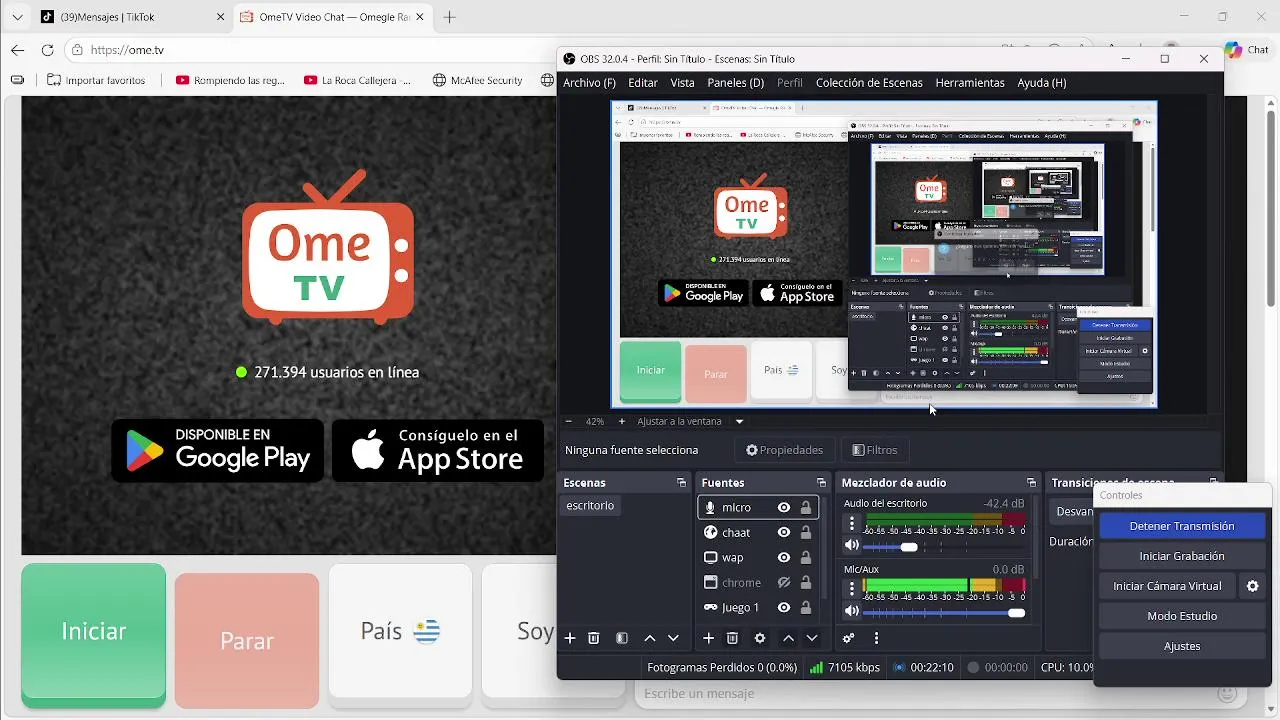Viewport: 1280px width, 720px height.
Task: Add a new scene with plus icon
Action: click(570, 638)
